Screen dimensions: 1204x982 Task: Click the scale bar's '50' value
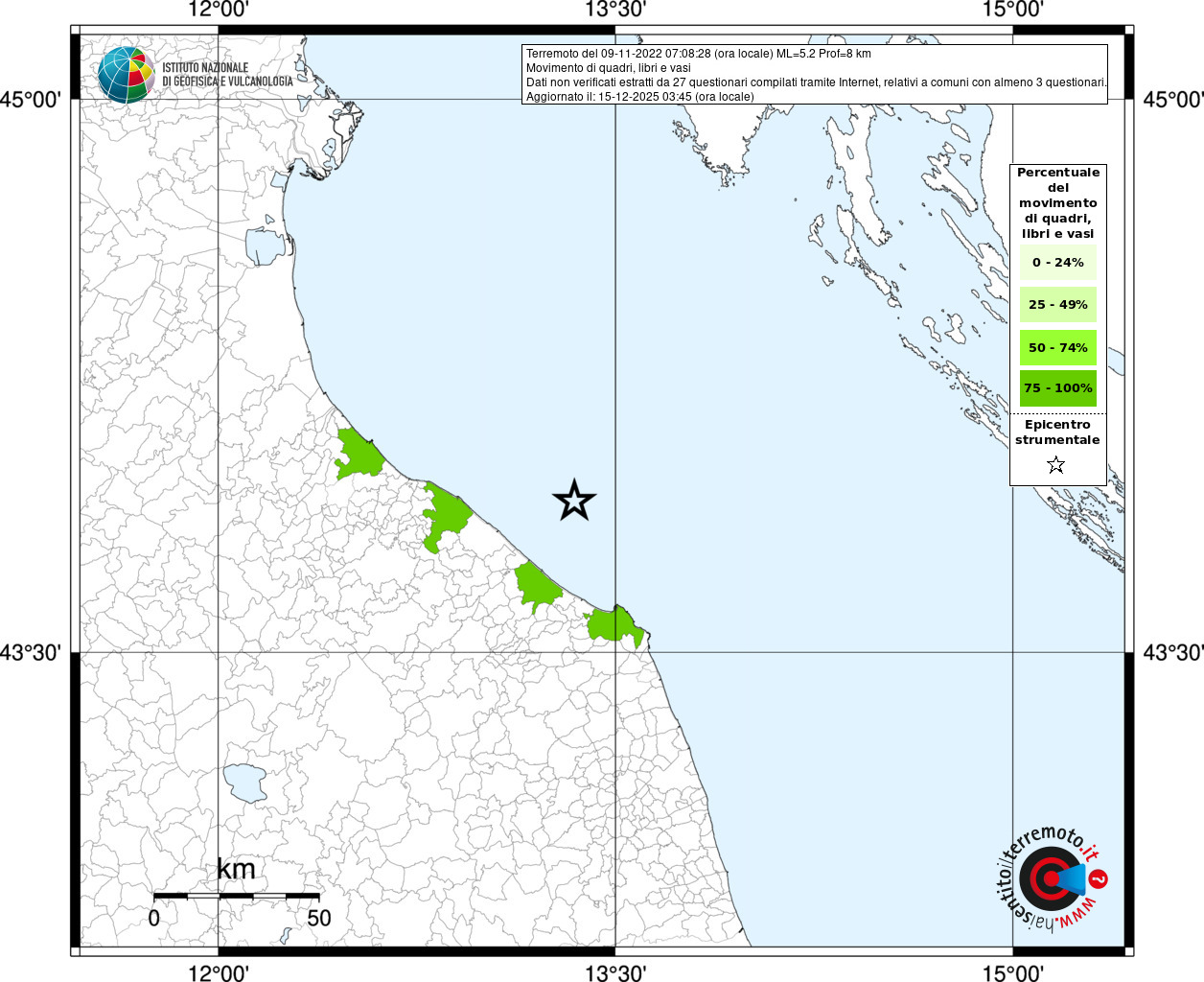pyautogui.click(x=319, y=918)
